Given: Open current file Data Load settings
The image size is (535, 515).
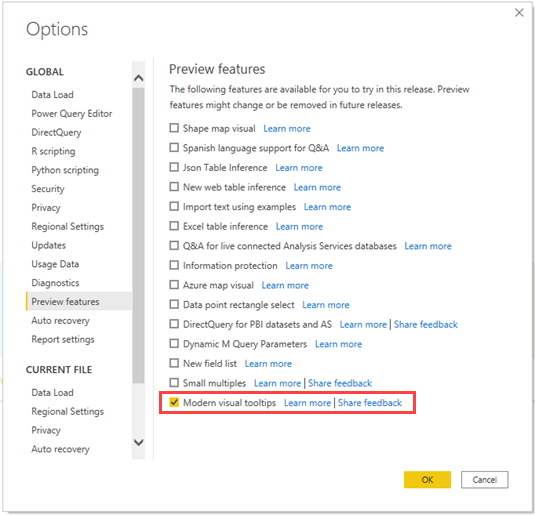Looking at the screenshot, I should click(x=53, y=392).
